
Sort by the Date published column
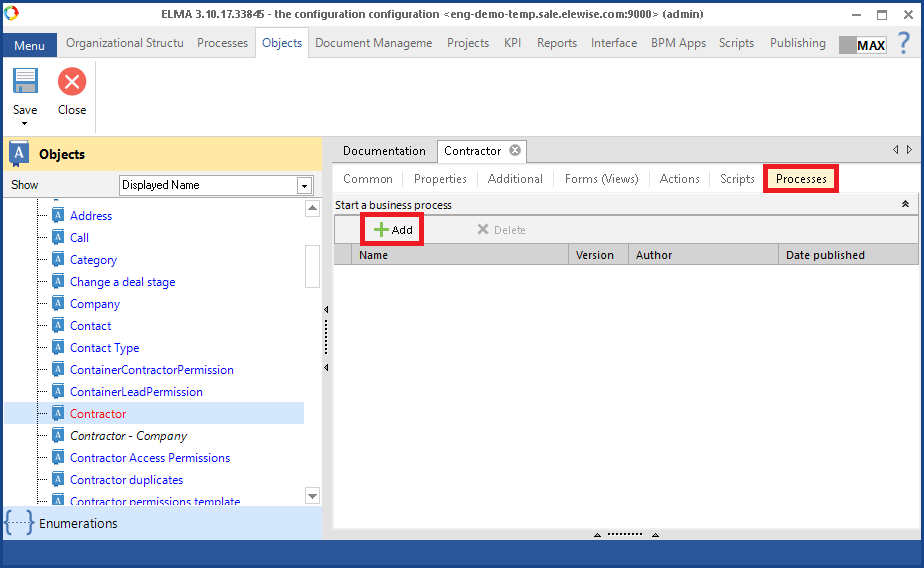click(x=825, y=255)
